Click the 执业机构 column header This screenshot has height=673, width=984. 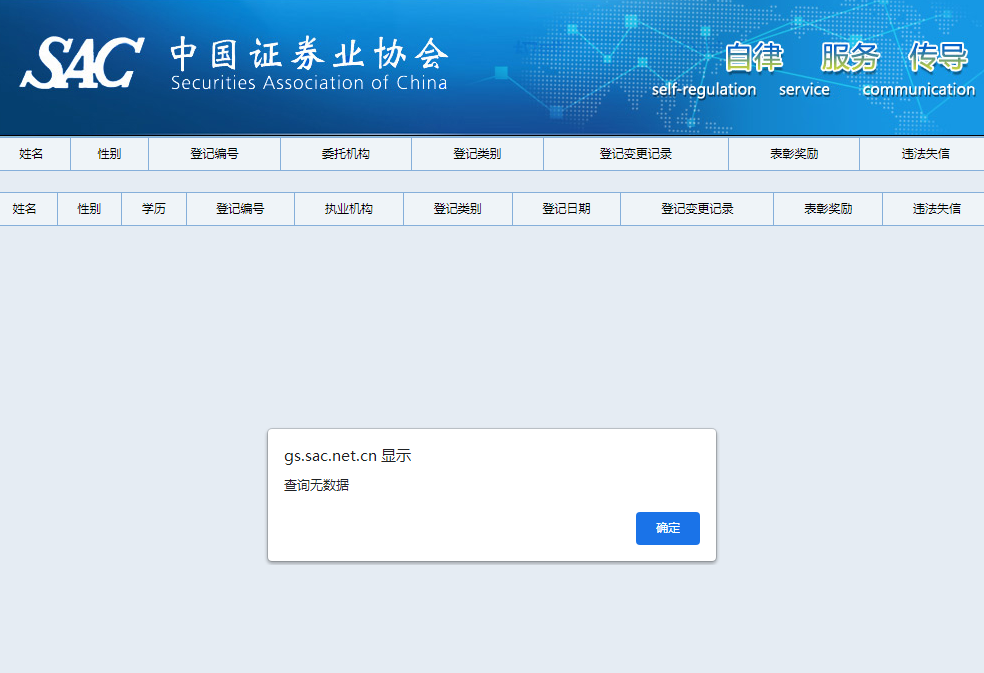click(x=348, y=209)
